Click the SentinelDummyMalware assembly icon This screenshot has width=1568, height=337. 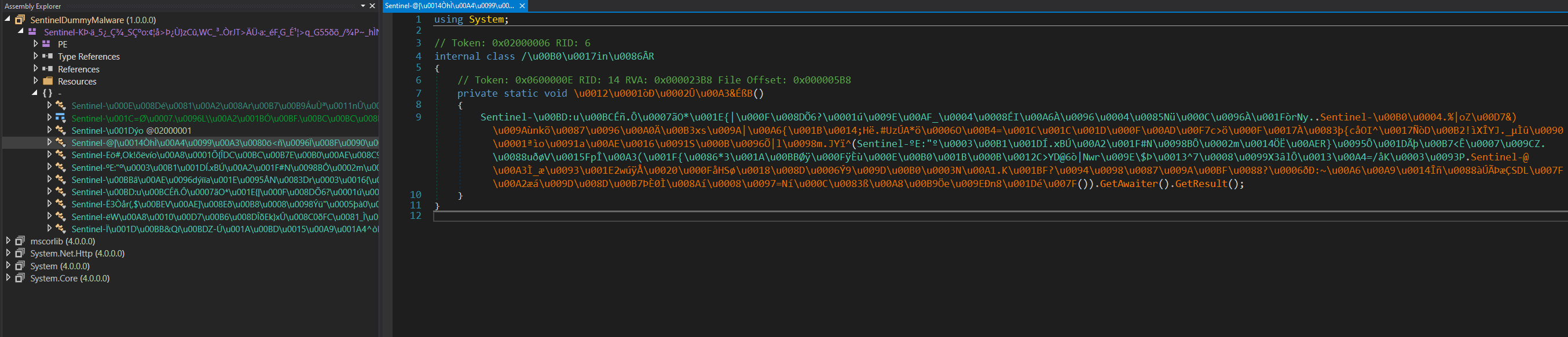click(20, 20)
